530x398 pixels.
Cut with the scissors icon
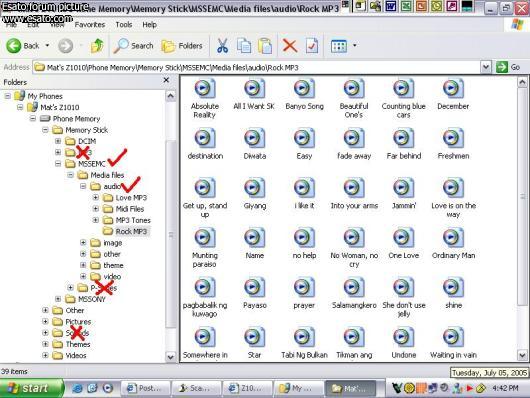click(222, 46)
